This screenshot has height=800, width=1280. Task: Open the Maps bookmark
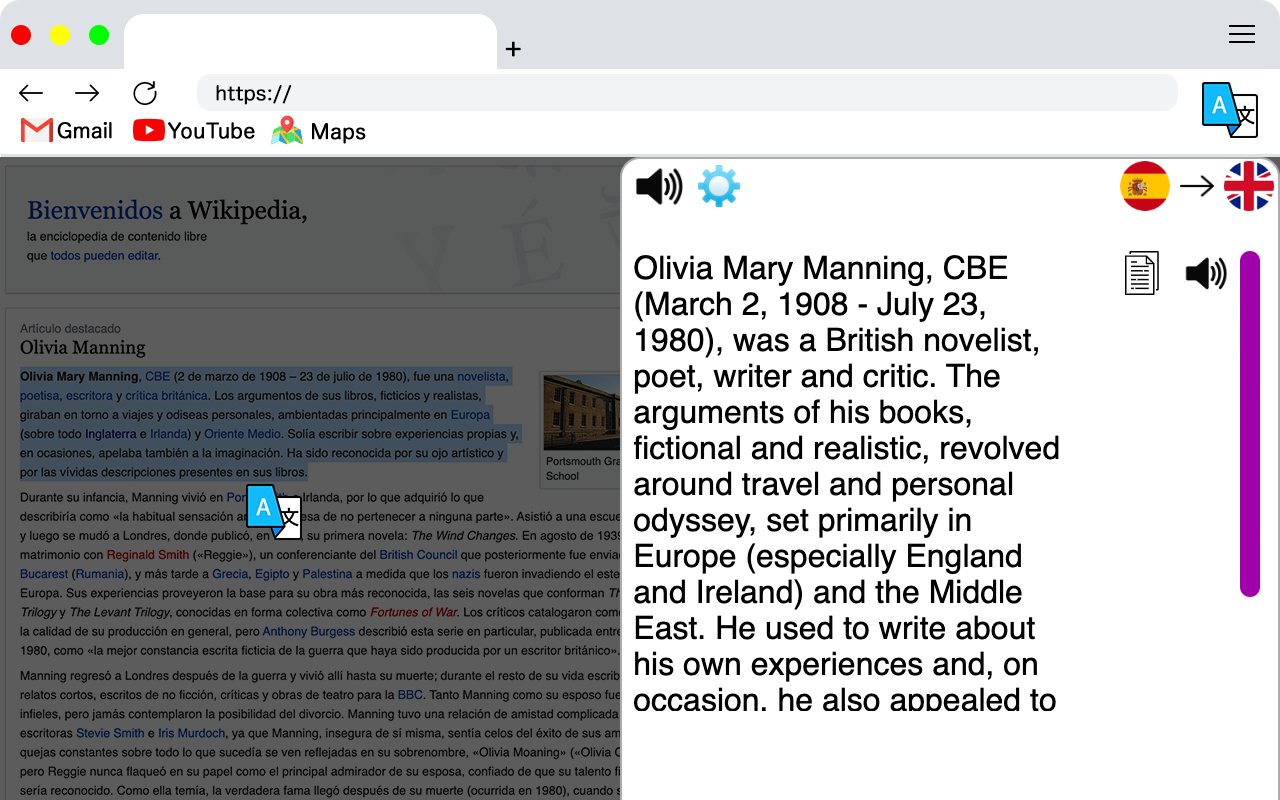tap(319, 131)
